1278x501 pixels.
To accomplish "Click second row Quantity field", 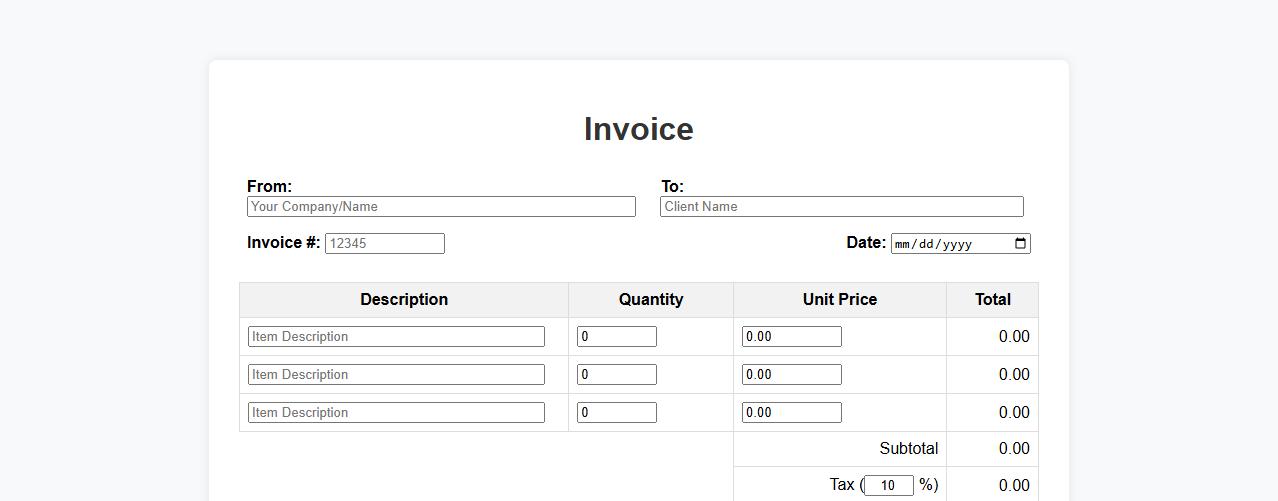I will 617,375.
